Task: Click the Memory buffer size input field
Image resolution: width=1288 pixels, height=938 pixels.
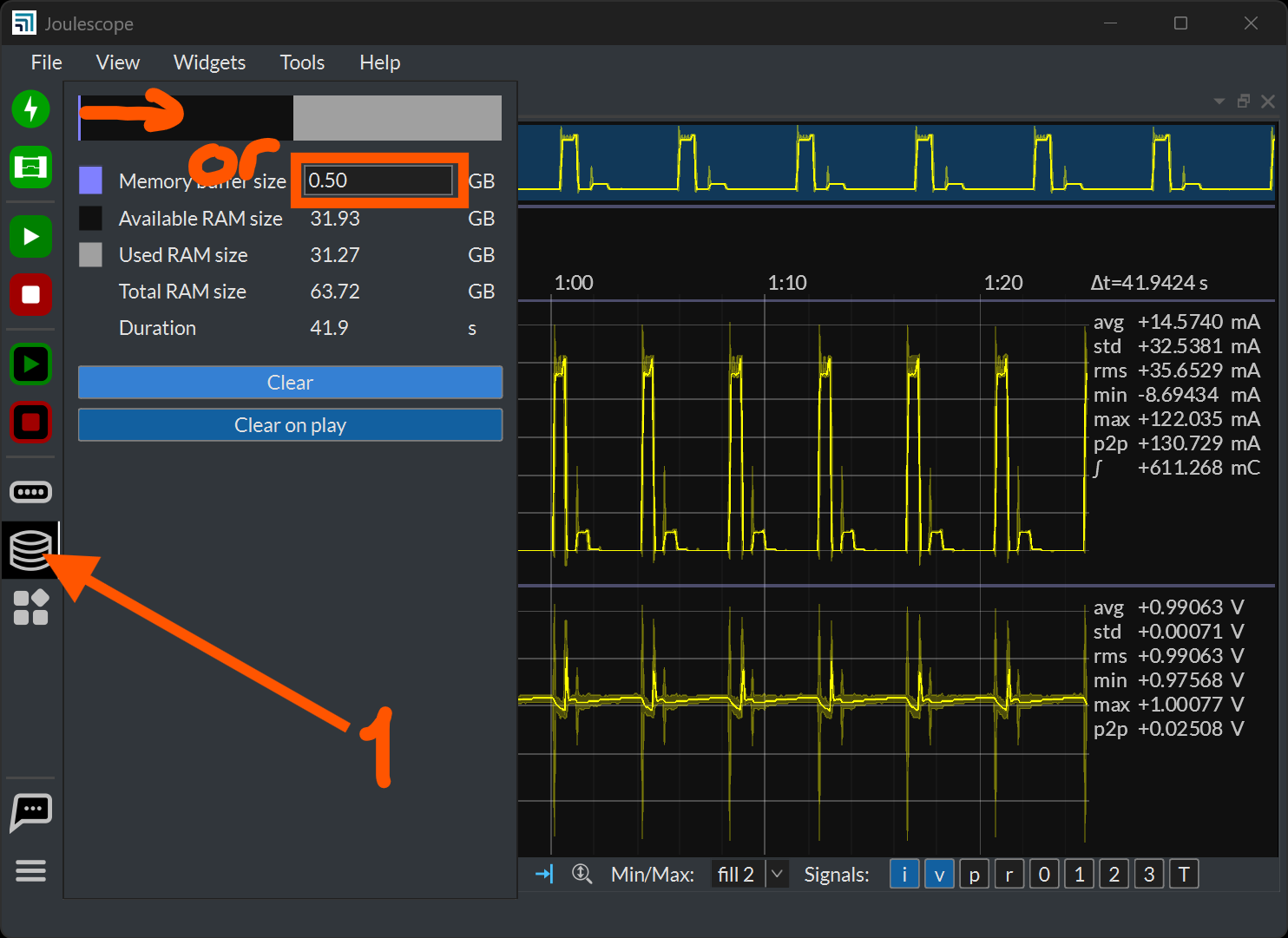Action: click(x=378, y=180)
